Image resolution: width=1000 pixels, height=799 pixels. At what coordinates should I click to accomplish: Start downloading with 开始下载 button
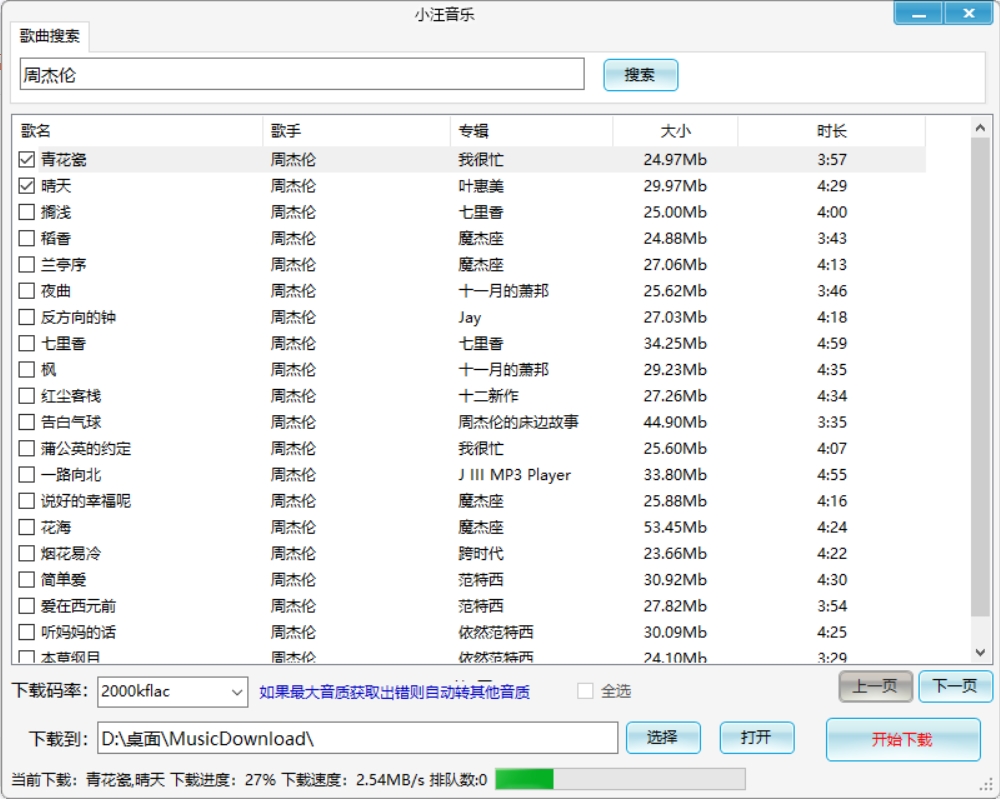(x=902, y=738)
